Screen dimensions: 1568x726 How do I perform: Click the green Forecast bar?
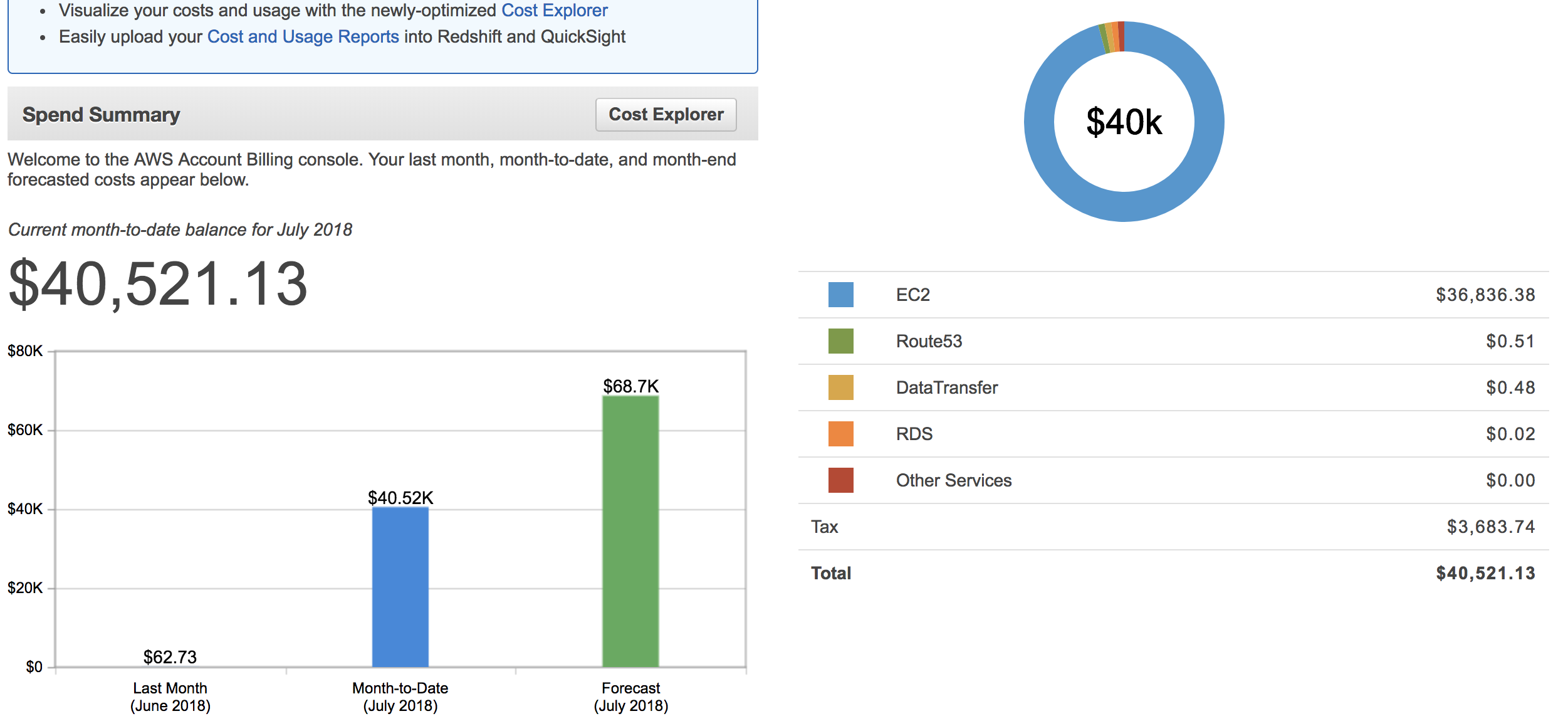pos(630,532)
